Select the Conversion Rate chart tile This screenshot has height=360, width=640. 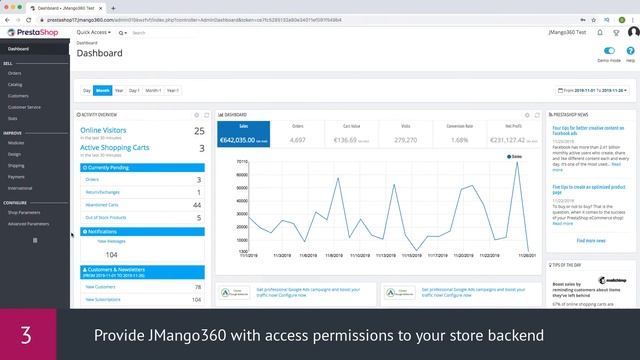[x=460, y=134]
